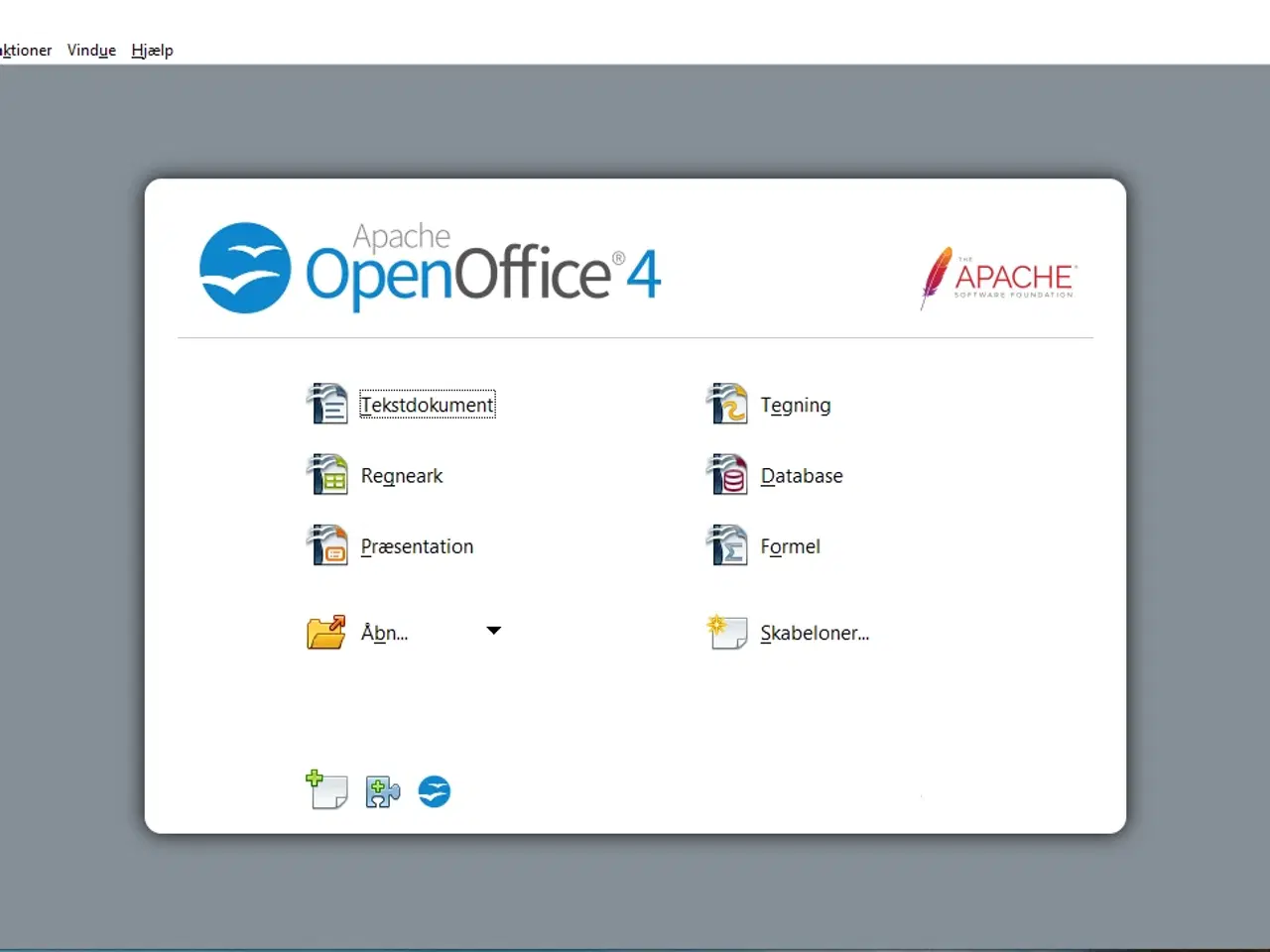Expand the dropdown arrow beside Åbn
Image resolution: width=1270 pixels, height=952 pixels.
[493, 631]
